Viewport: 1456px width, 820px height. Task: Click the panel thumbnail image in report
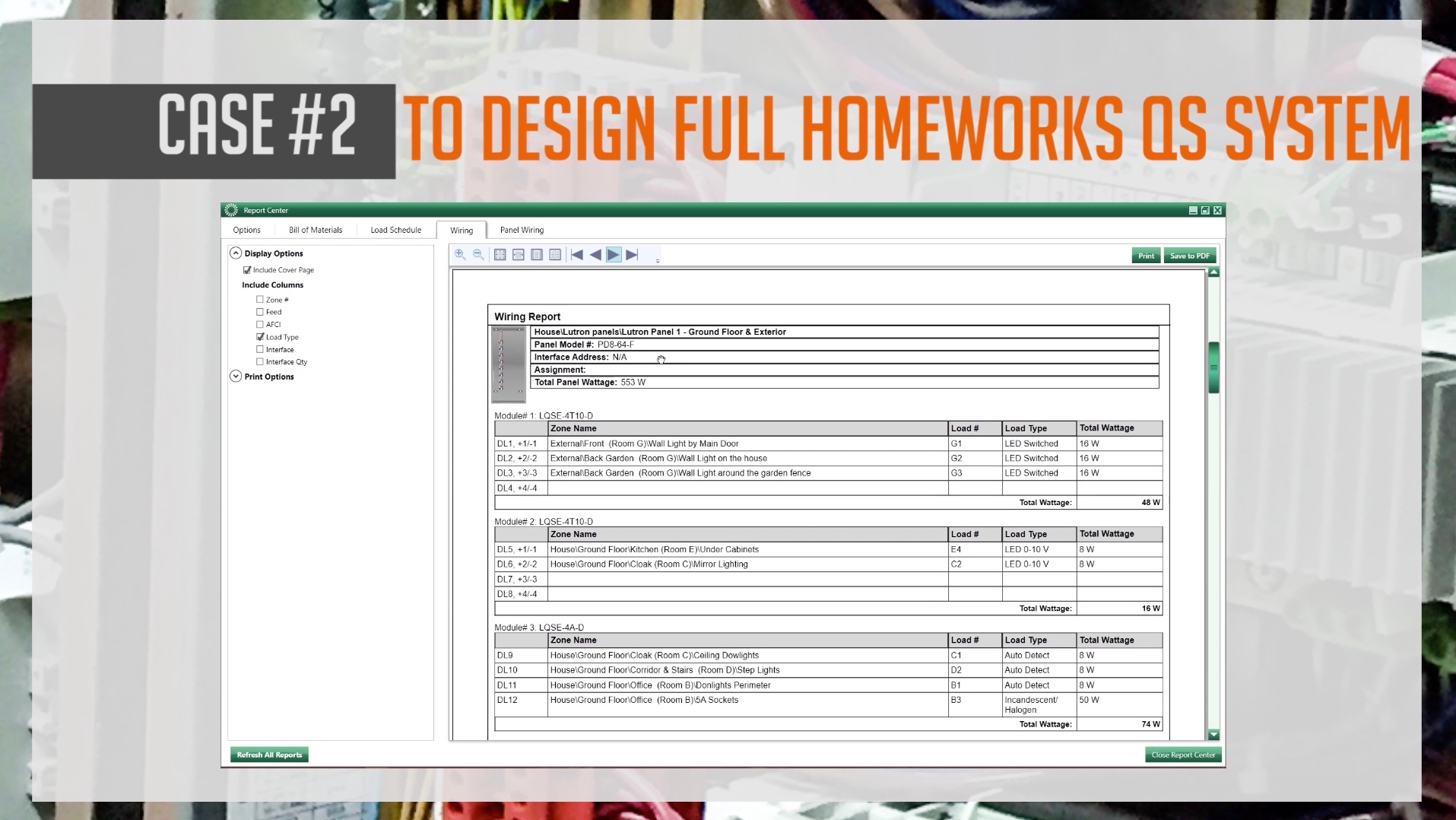(x=509, y=364)
